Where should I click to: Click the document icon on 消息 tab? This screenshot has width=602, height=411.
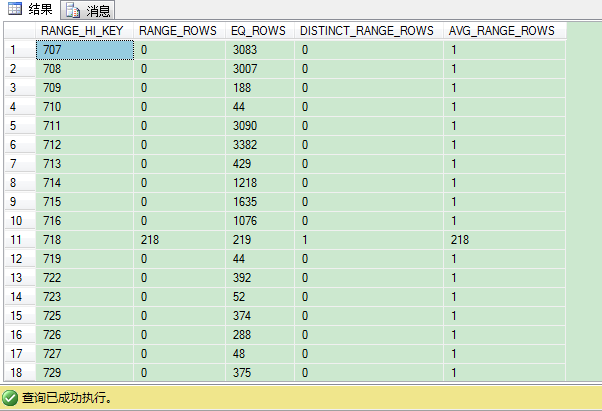[x=73, y=11]
